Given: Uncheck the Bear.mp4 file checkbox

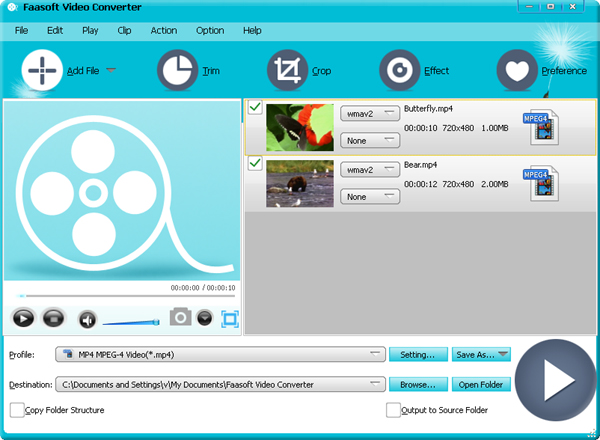Looking at the screenshot, I should point(255,163).
